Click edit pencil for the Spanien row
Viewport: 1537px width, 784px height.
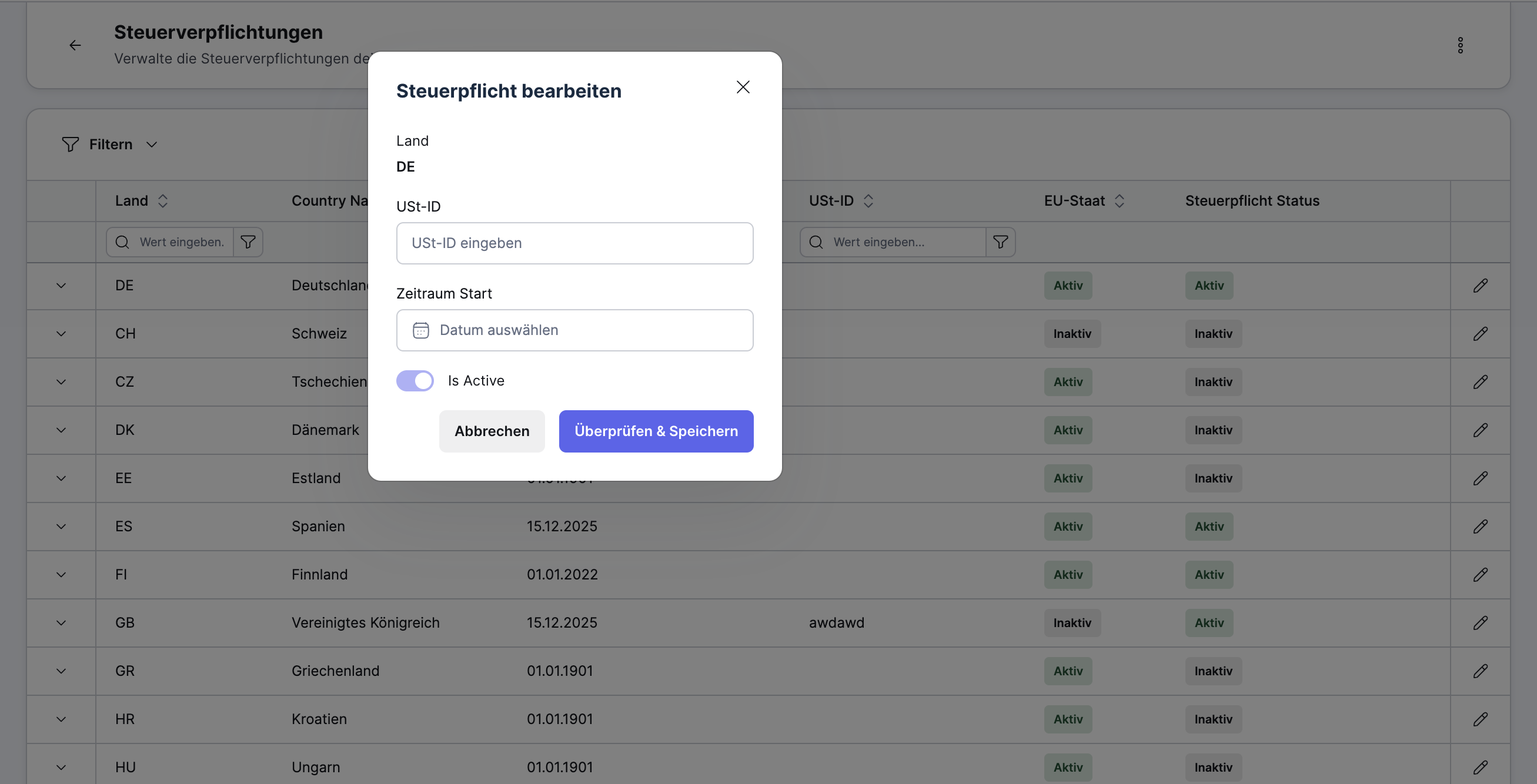[x=1480, y=527]
